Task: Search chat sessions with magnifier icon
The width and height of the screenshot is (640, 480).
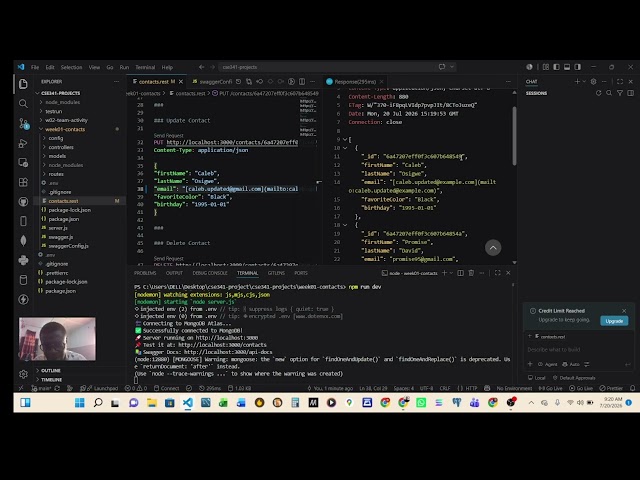Action: pyautogui.click(x=609, y=93)
